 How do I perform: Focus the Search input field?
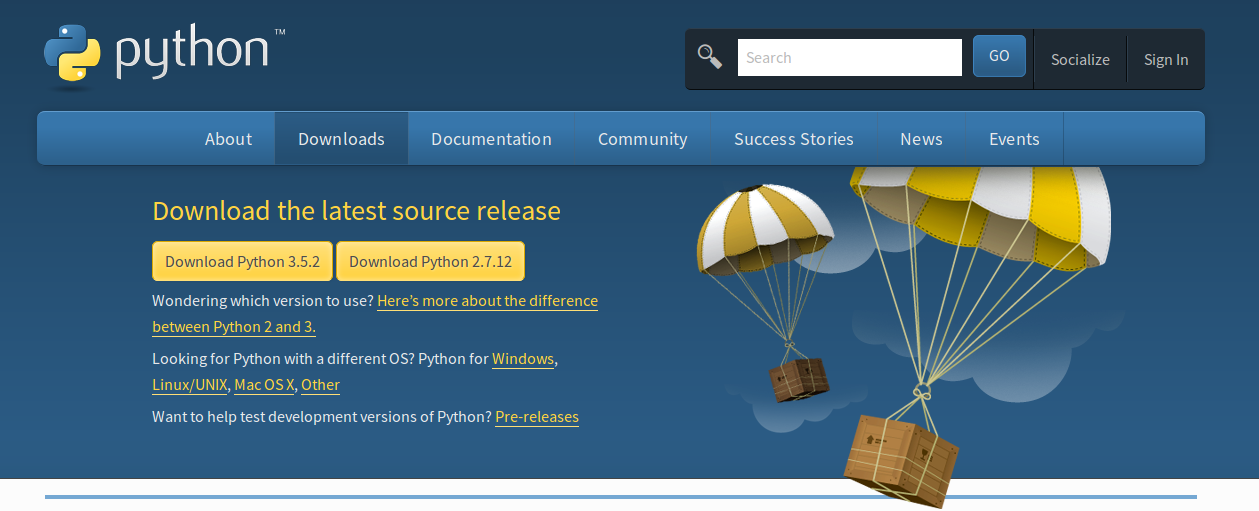849,57
